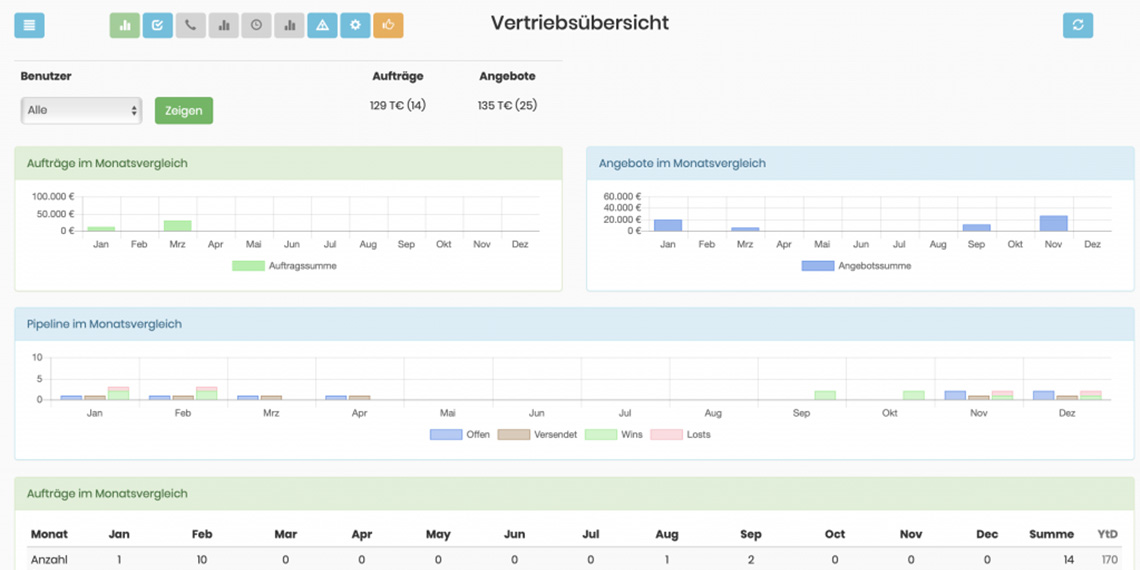Open the hamburger menu in top-left corner
The height and width of the screenshot is (570, 1140).
[29, 25]
